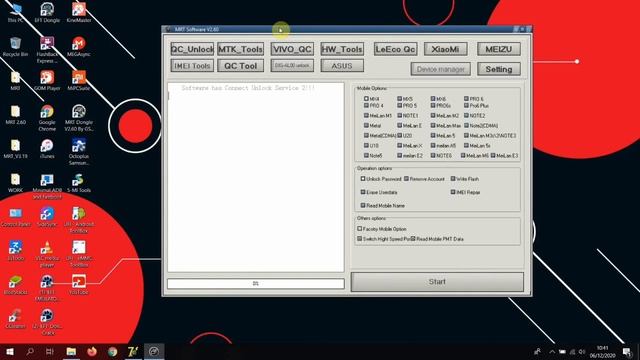Tick the Write Flash checkbox
Screen dimensions: 640x360
coord(453,179)
